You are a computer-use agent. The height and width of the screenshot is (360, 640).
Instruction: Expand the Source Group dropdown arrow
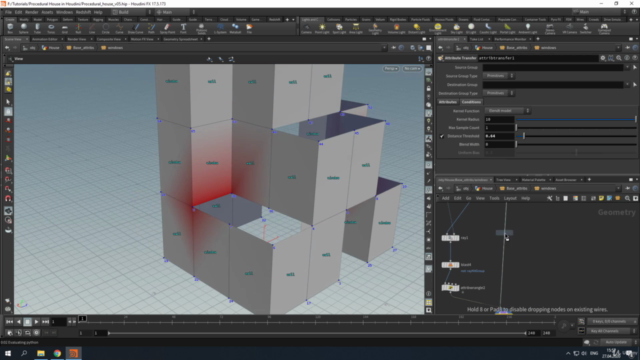tap(627, 67)
